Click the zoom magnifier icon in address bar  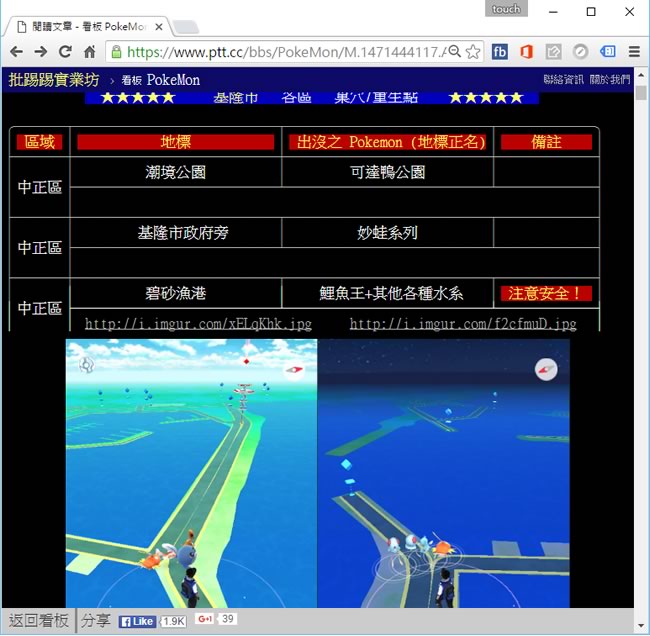[455, 51]
